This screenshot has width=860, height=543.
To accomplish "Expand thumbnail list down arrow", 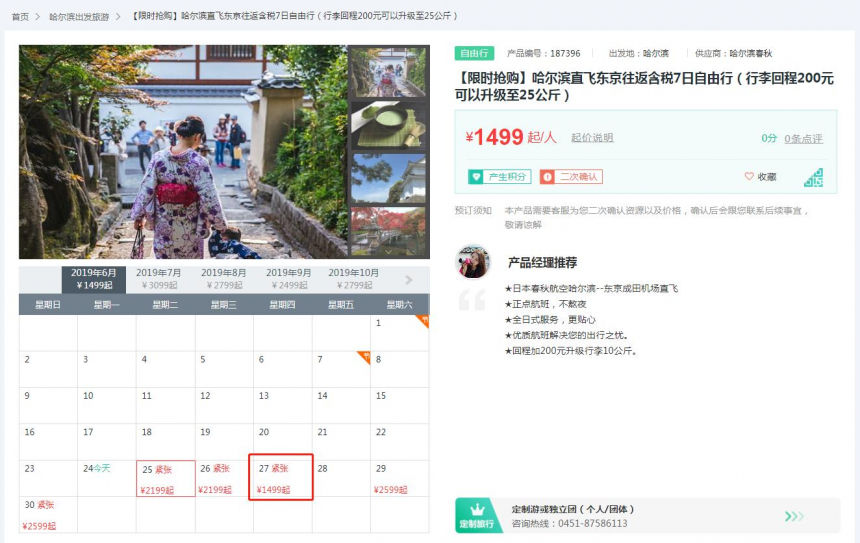I will click(x=388, y=252).
